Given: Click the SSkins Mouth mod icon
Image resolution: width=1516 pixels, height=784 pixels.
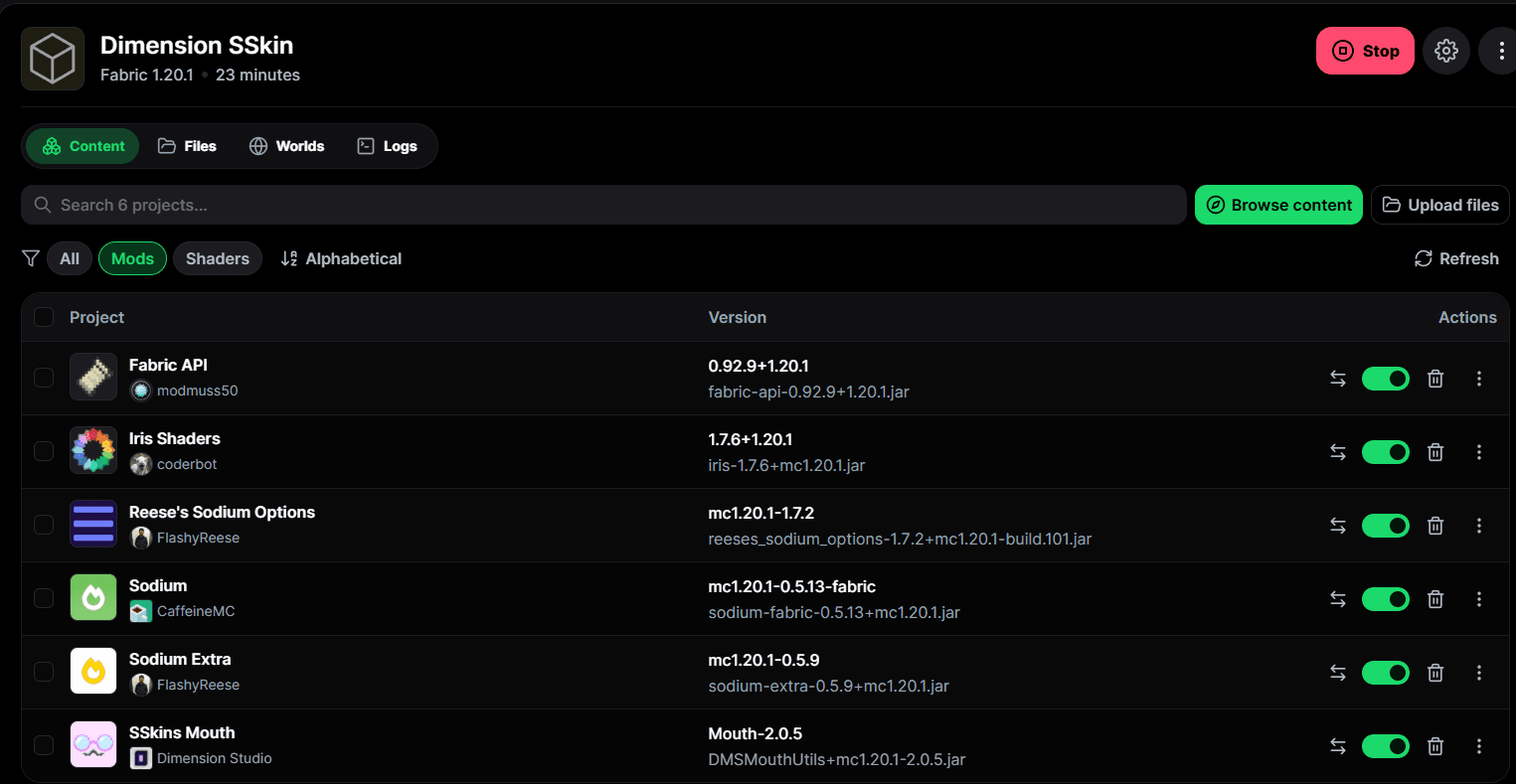Looking at the screenshot, I should click(x=93, y=745).
